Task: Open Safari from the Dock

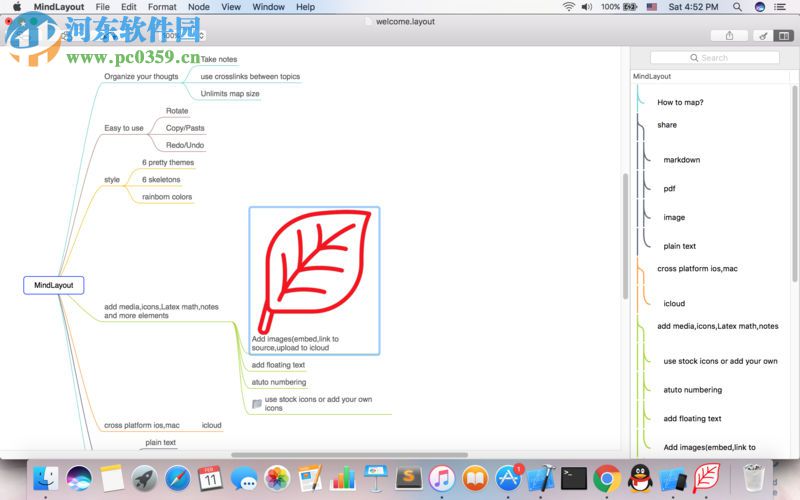Action: (x=178, y=479)
